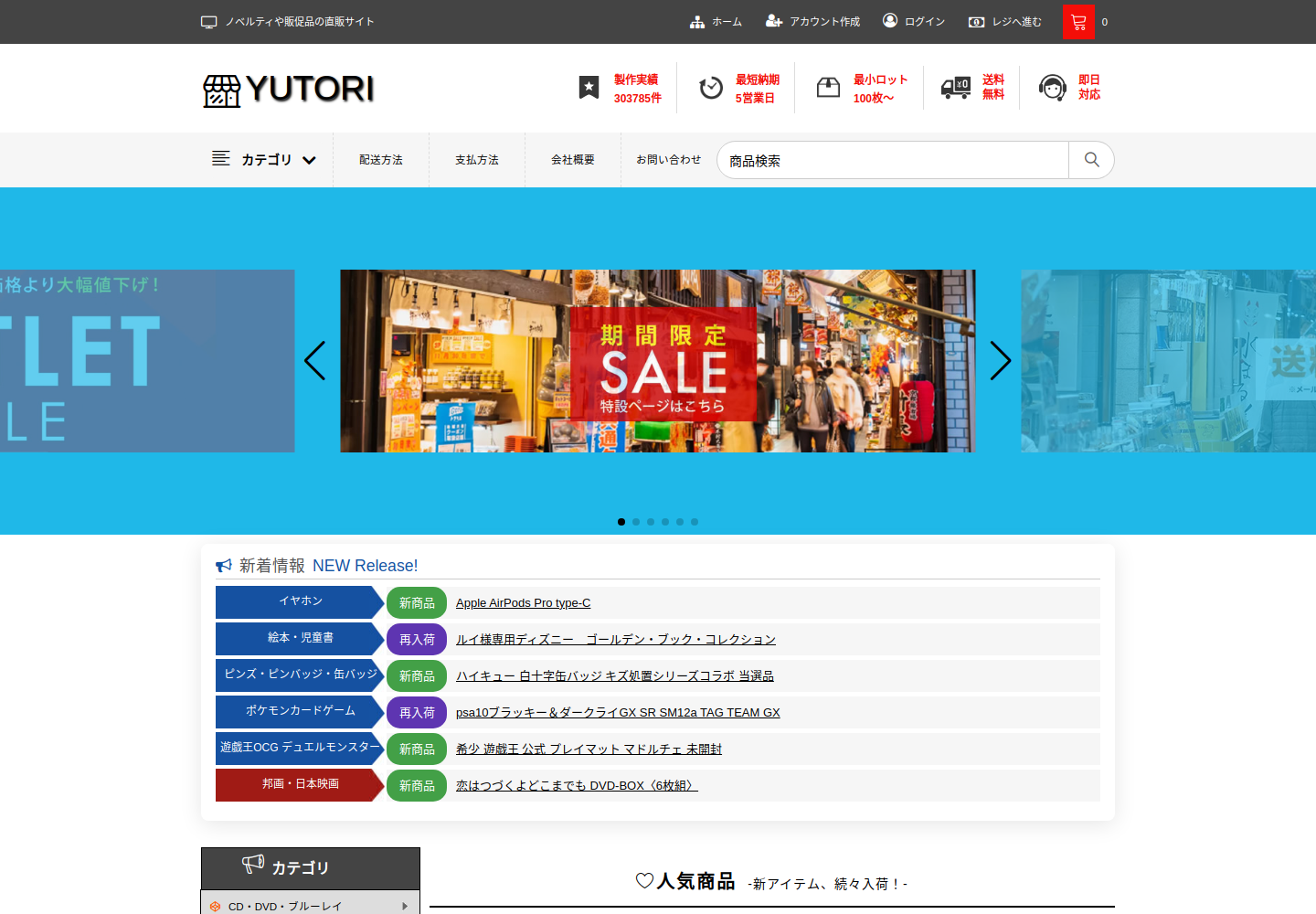Open ハイキュー 白十字缶バッジ product link
The width and height of the screenshot is (1316, 914).
point(615,676)
